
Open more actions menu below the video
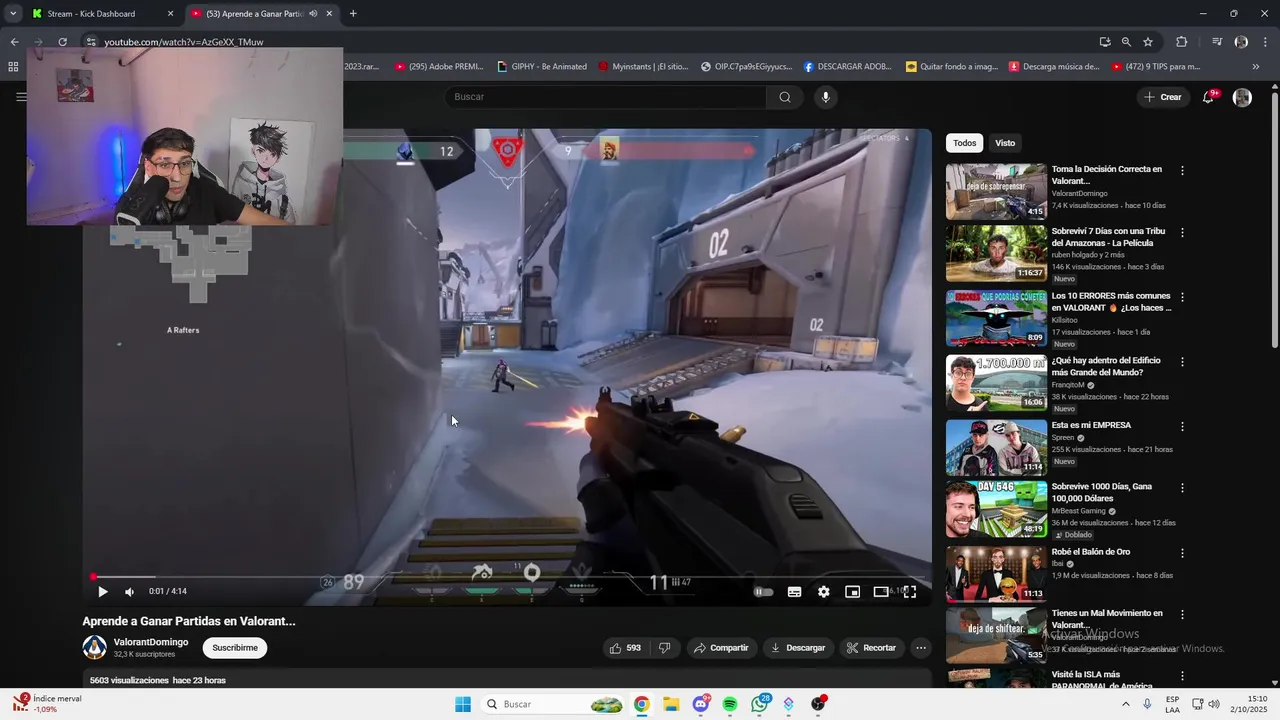[921, 648]
